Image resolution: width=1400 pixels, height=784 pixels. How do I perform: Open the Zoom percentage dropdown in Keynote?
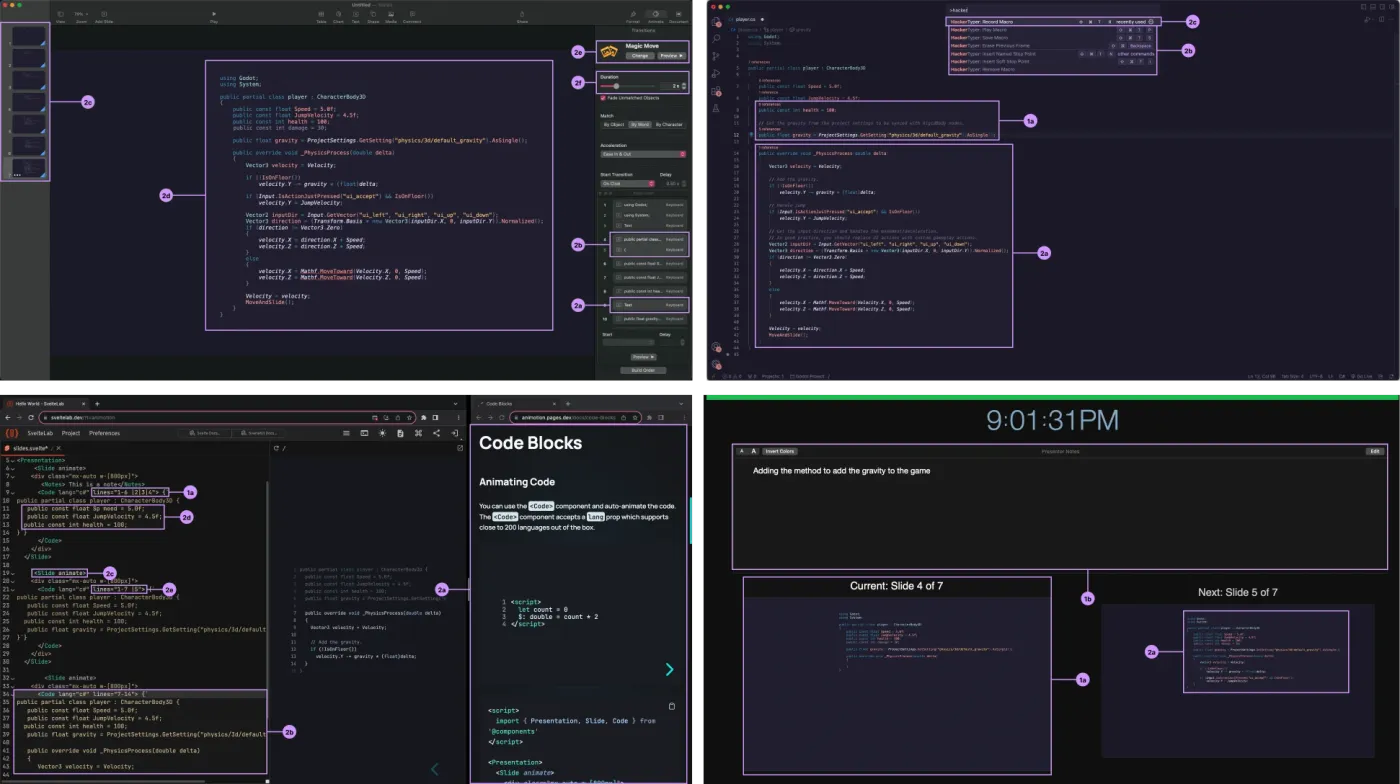[x=81, y=14]
